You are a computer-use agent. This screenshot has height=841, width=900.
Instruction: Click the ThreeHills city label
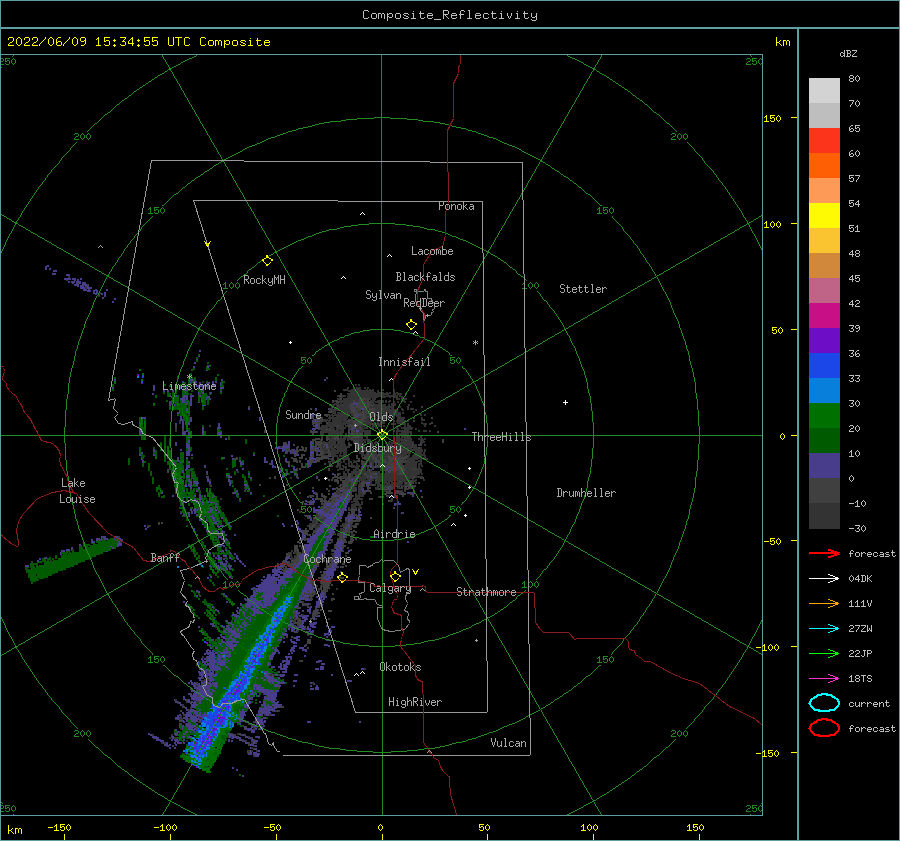click(x=502, y=437)
